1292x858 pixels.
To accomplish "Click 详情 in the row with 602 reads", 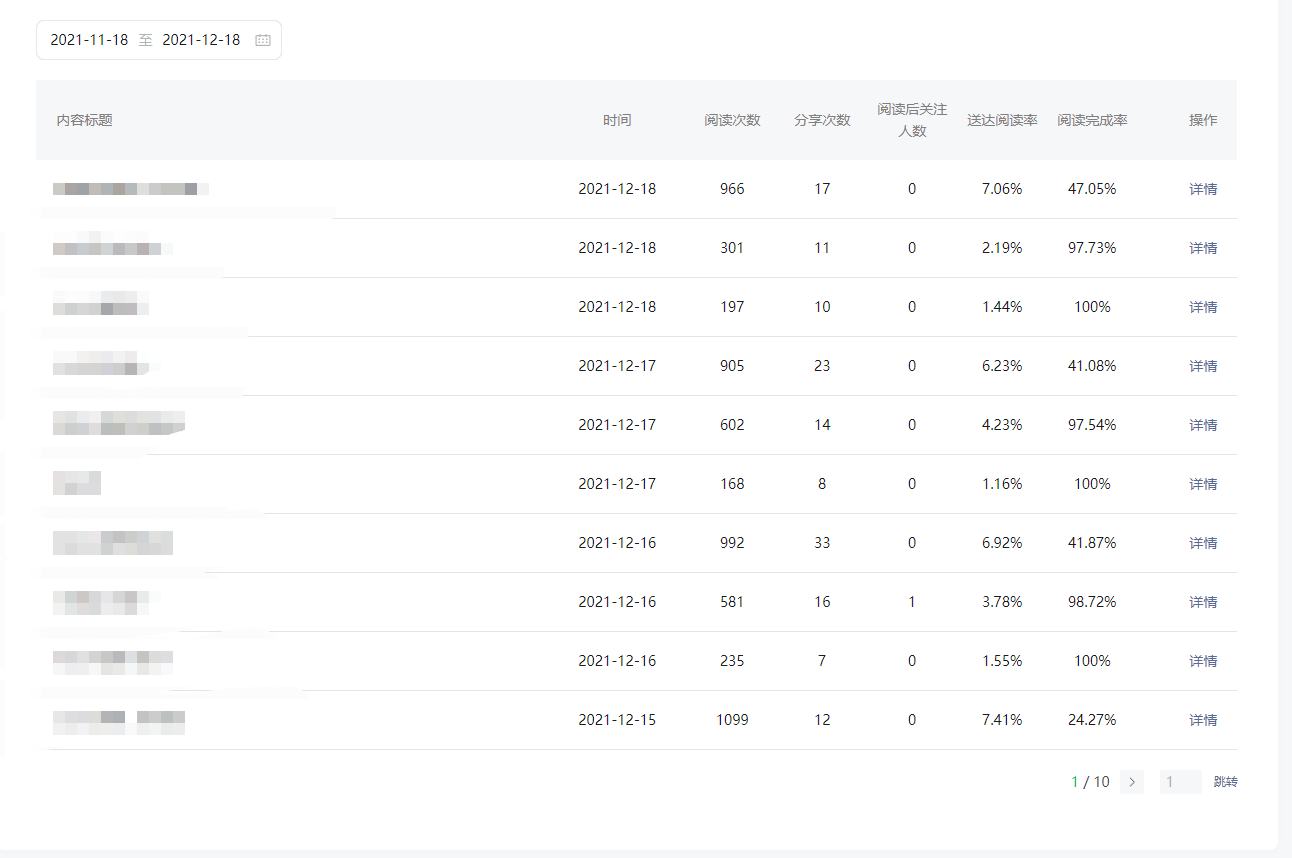I will point(1203,425).
